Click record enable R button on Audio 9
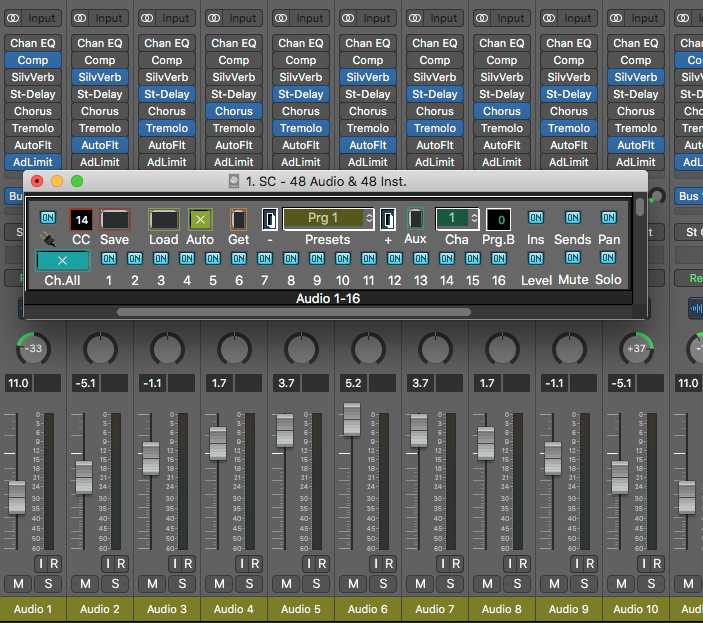 point(590,564)
